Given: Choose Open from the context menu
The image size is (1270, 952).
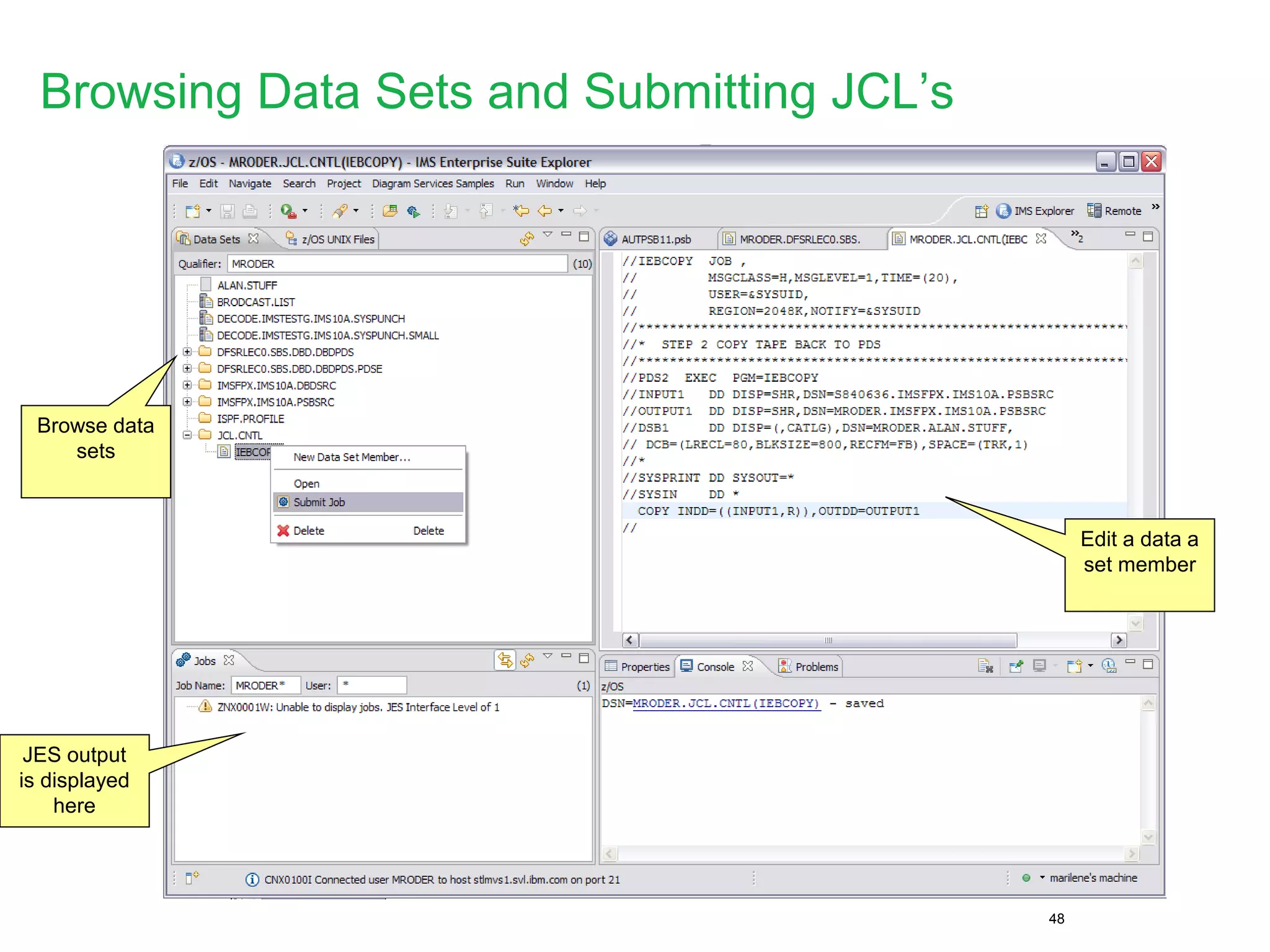Looking at the screenshot, I should 368,483.
